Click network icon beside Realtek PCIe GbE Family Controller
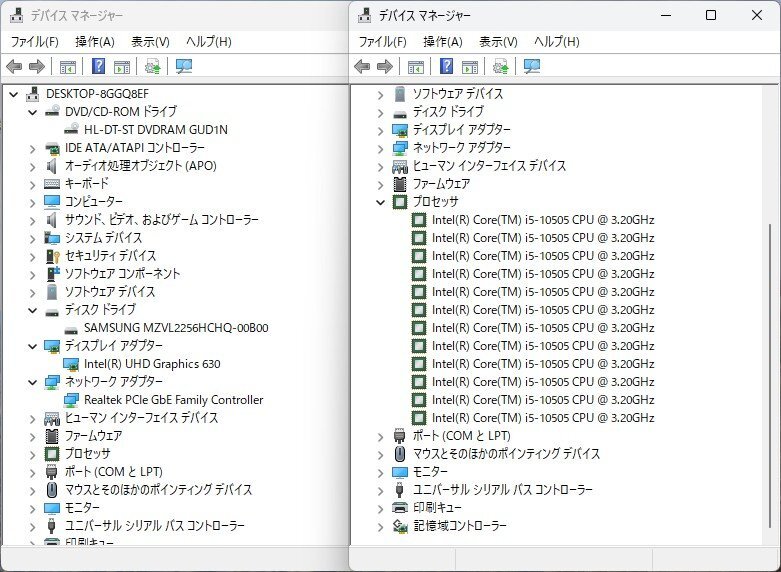This screenshot has width=781, height=572. click(x=71, y=400)
